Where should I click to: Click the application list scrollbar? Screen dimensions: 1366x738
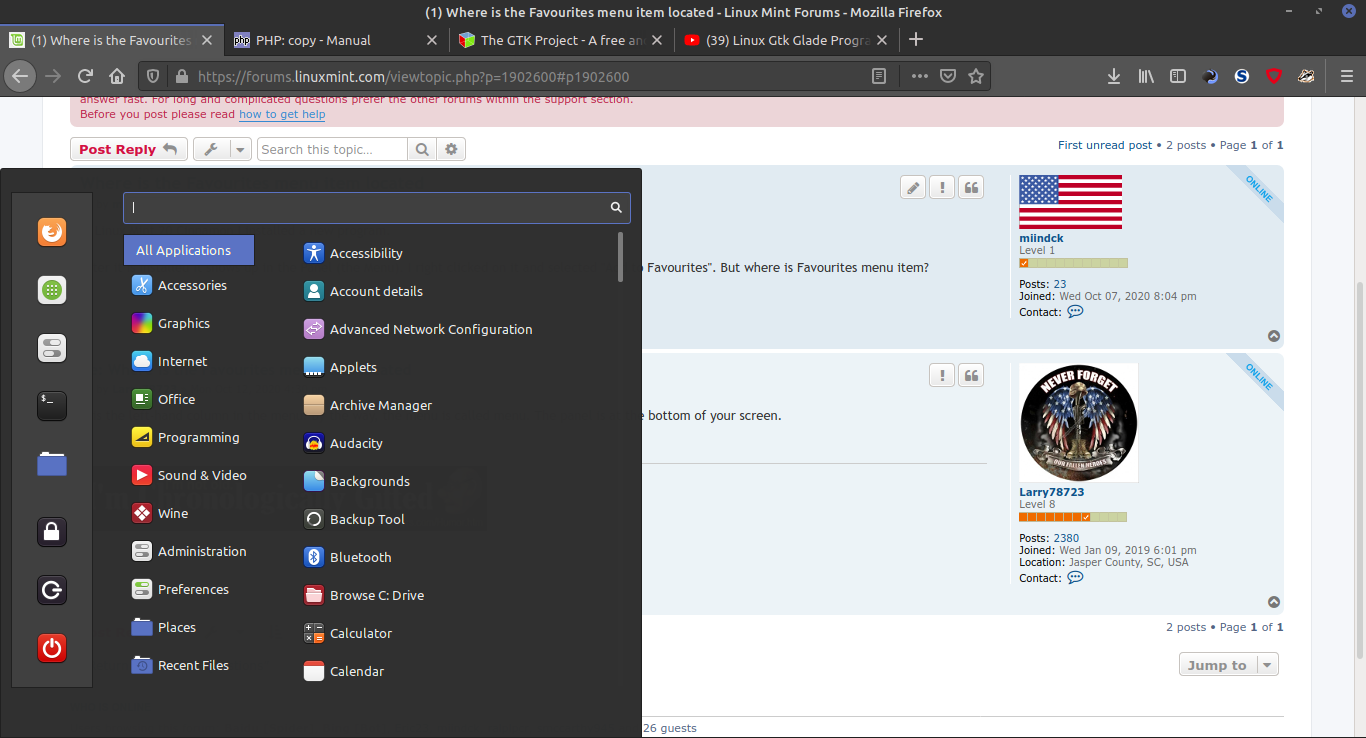(621, 257)
